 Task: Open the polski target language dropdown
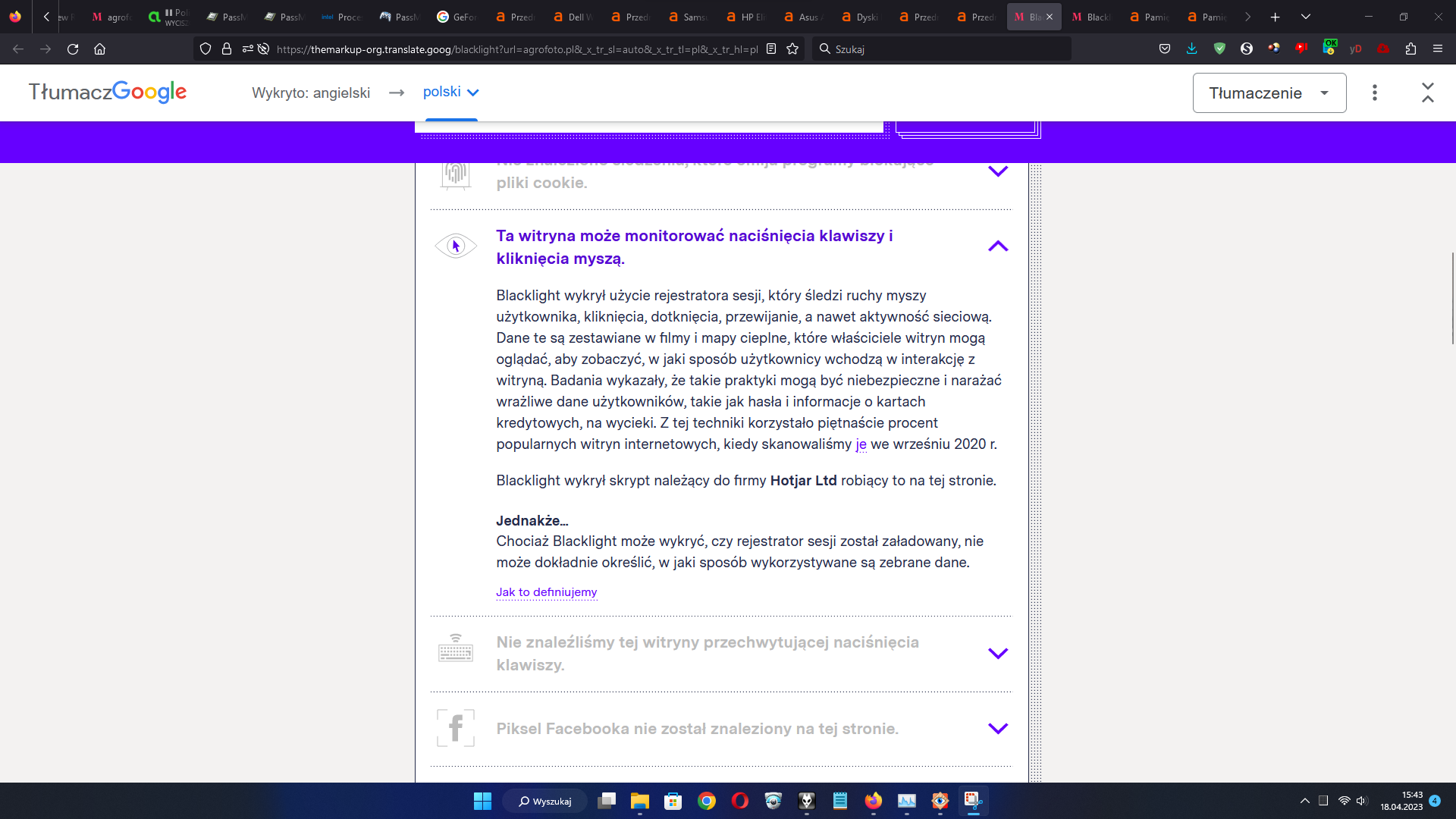tap(451, 93)
